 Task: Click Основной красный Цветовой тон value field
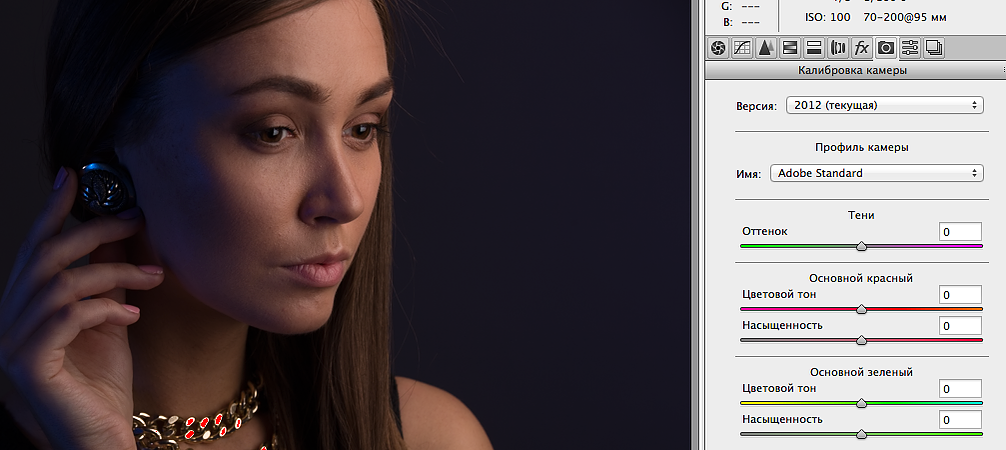pos(960,295)
